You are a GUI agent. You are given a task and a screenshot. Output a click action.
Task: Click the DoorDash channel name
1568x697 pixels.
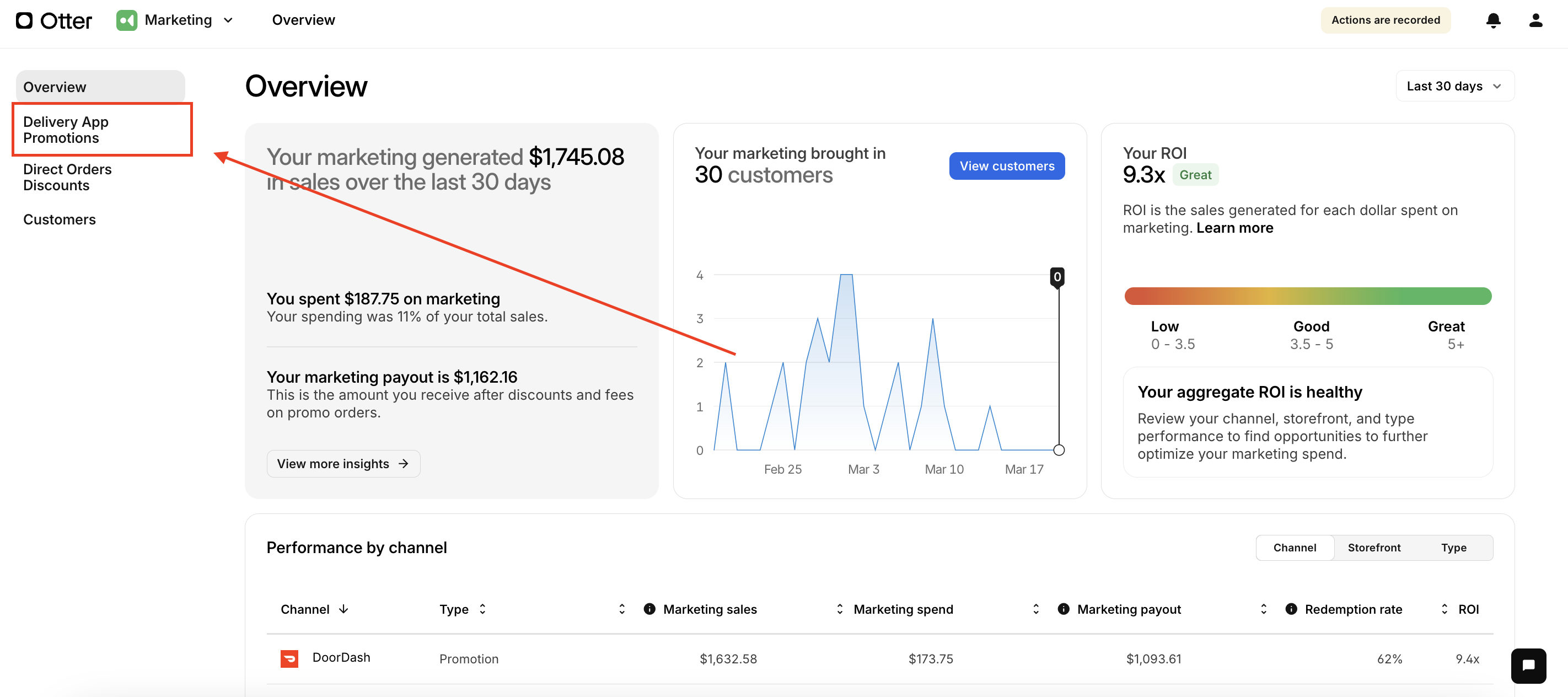tap(341, 657)
